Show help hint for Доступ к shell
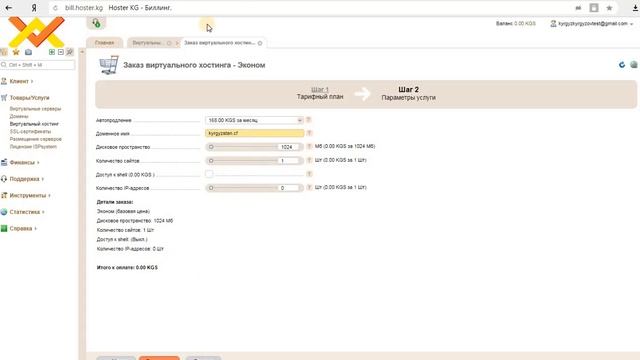Viewport: 640px width, 360px height. tap(309, 174)
